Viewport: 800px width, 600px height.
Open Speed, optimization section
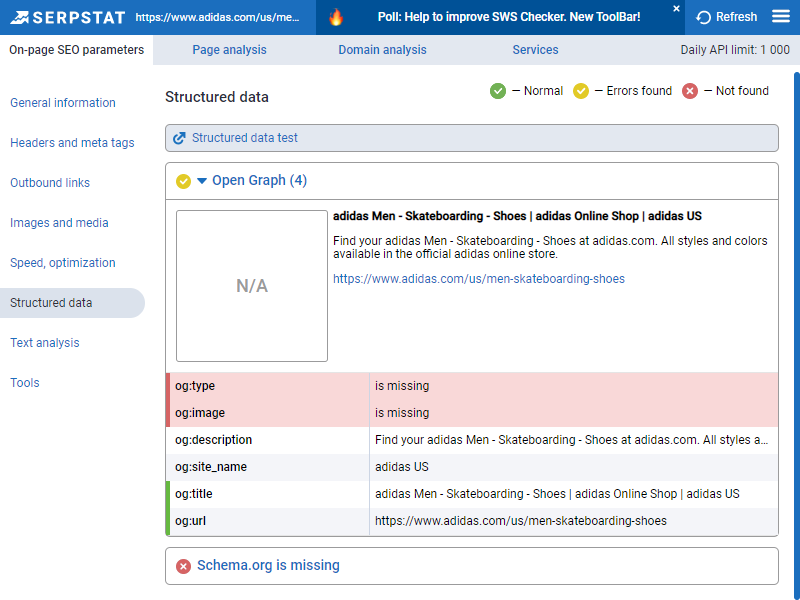point(63,263)
